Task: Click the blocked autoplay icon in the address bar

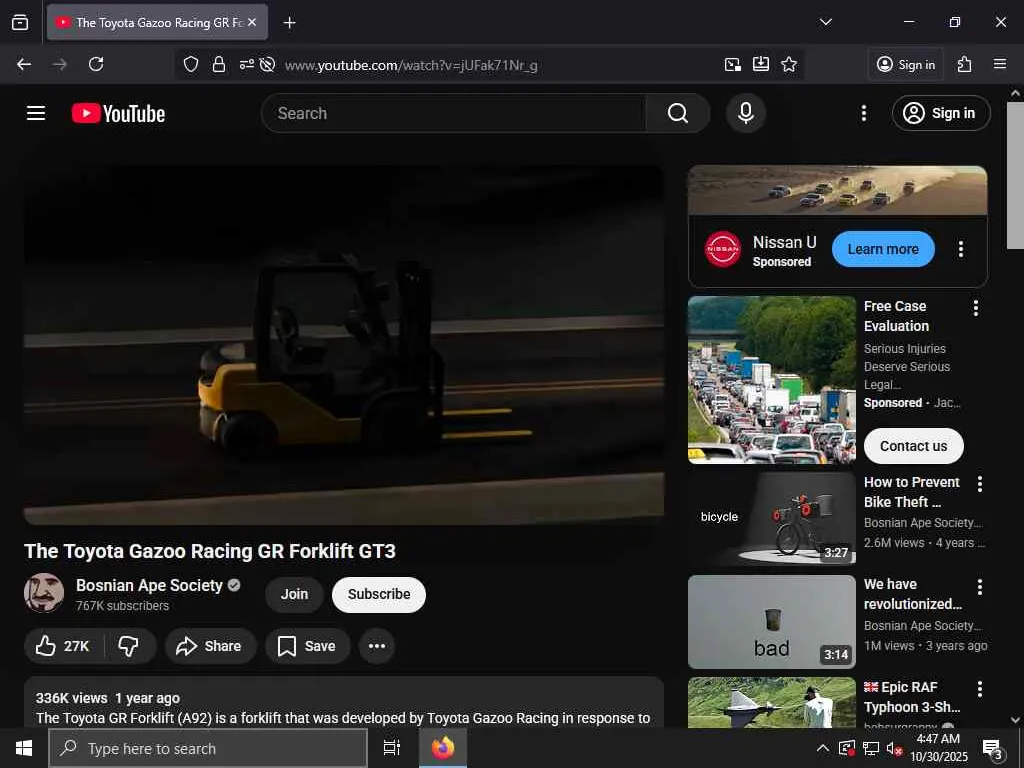Action: tap(266, 64)
